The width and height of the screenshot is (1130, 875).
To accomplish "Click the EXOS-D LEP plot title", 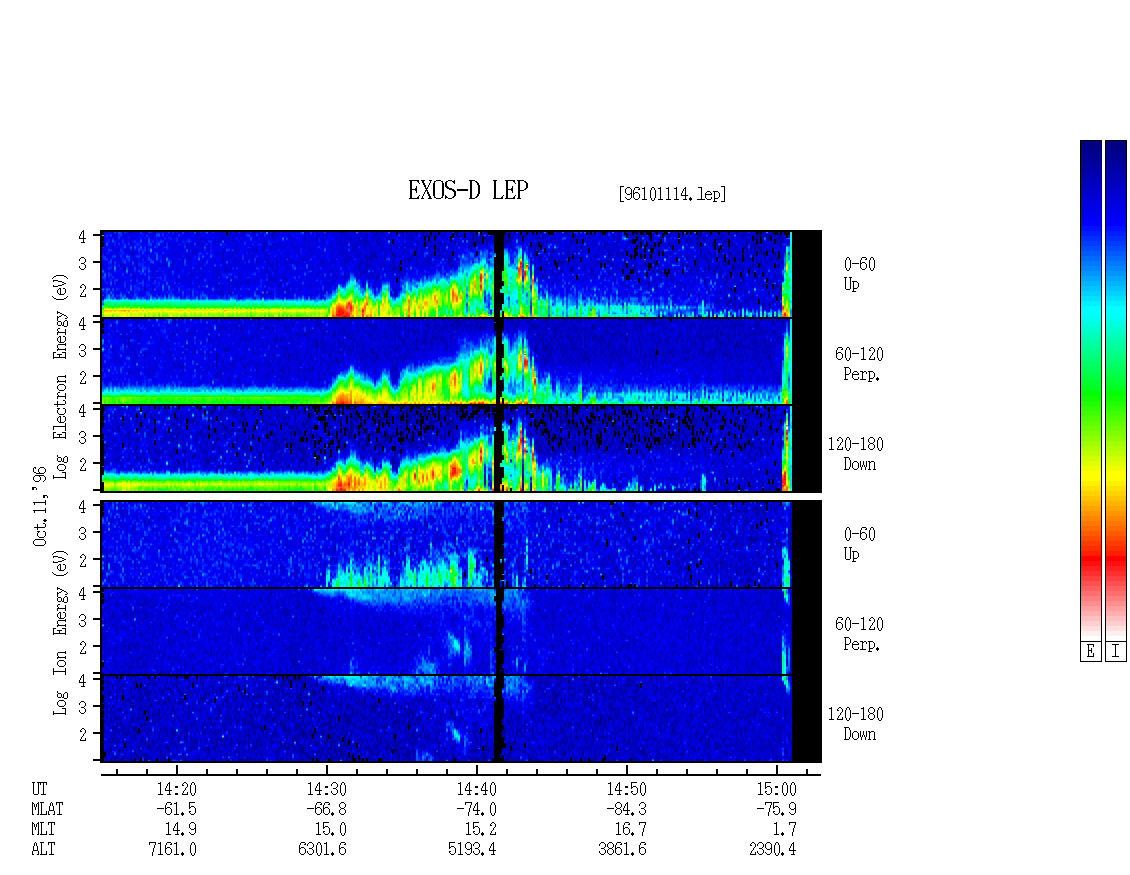I will [x=468, y=191].
